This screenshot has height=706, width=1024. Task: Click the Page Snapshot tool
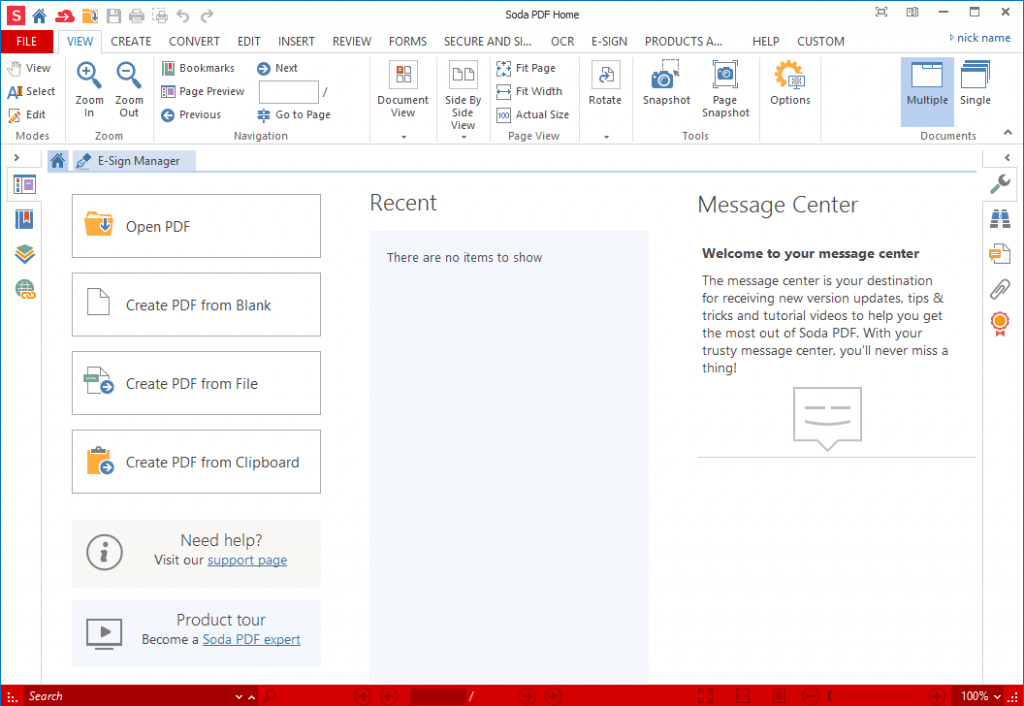725,89
